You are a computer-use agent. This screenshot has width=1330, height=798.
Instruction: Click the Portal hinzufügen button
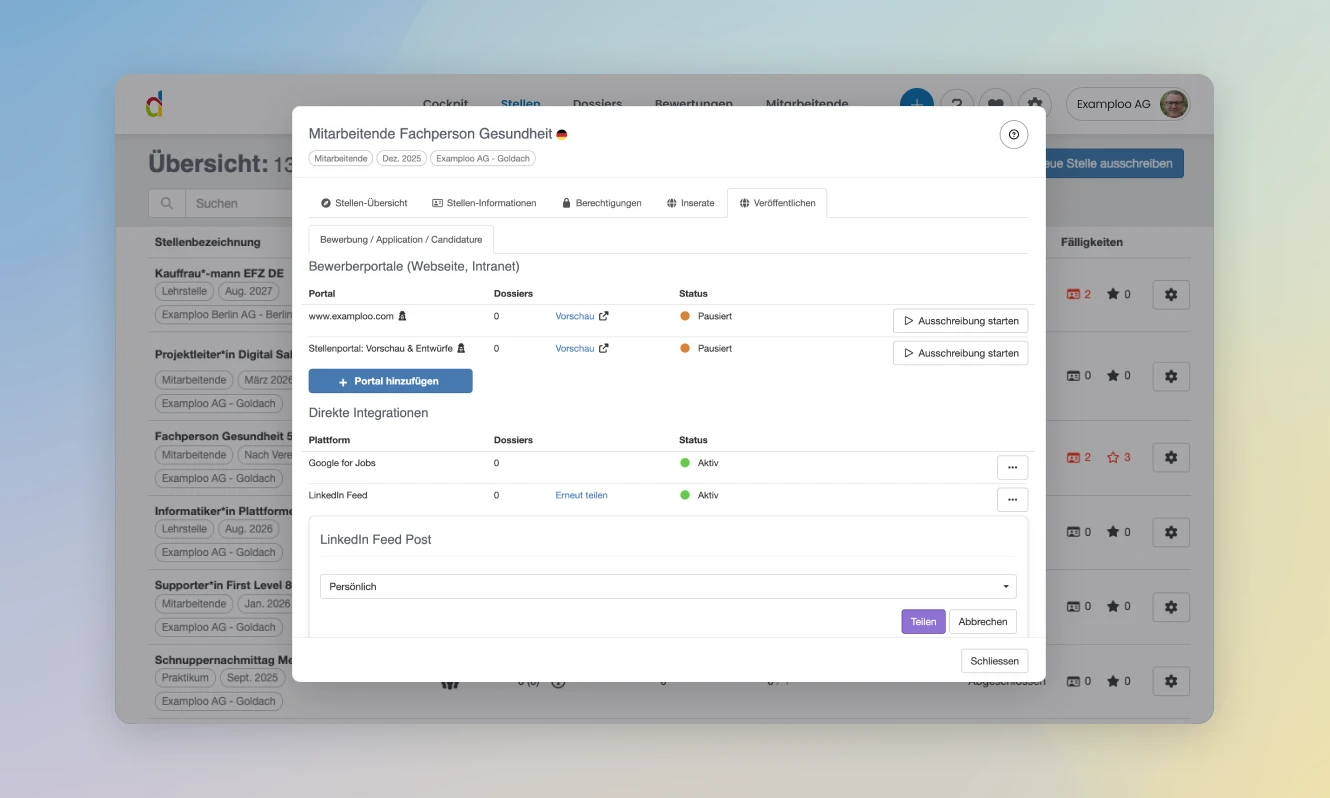click(x=390, y=381)
